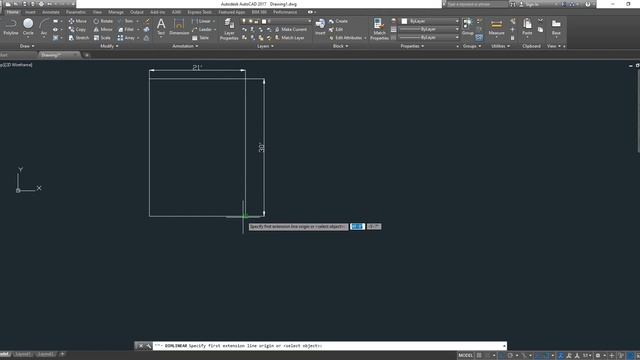Close the command line with X
640x360 pixels.
tap(141, 346)
